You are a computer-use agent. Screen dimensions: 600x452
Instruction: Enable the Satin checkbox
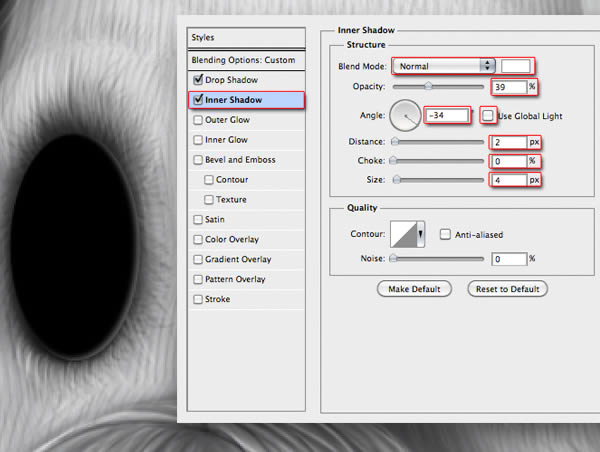pyautogui.click(x=198, y=219)
